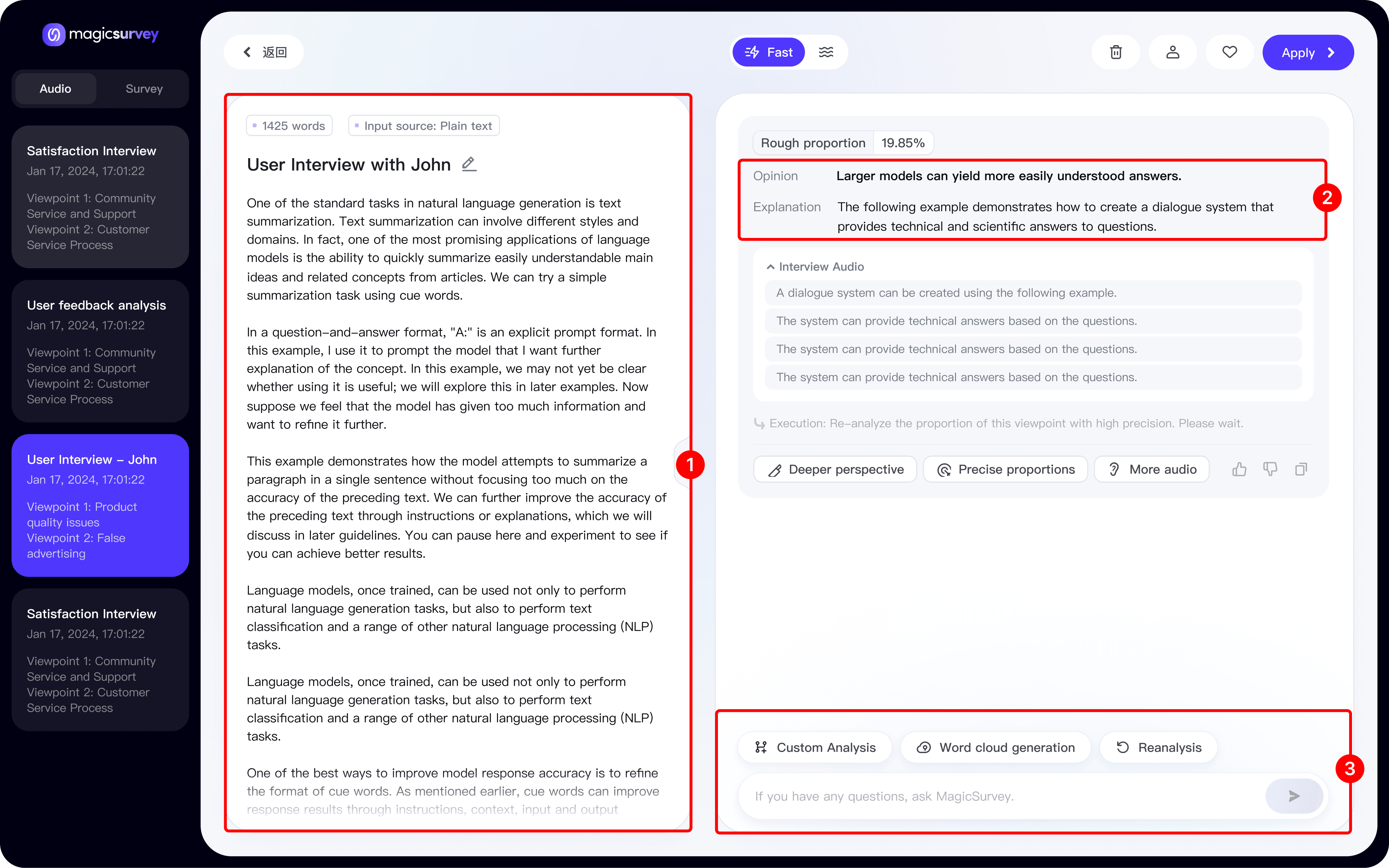Click the Deeper perspective button

pyautogui.click(x=835, y=470)
